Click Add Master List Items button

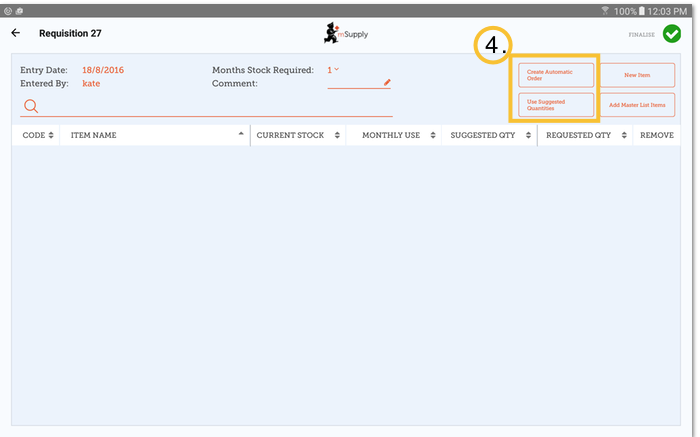tap(637, 105)
